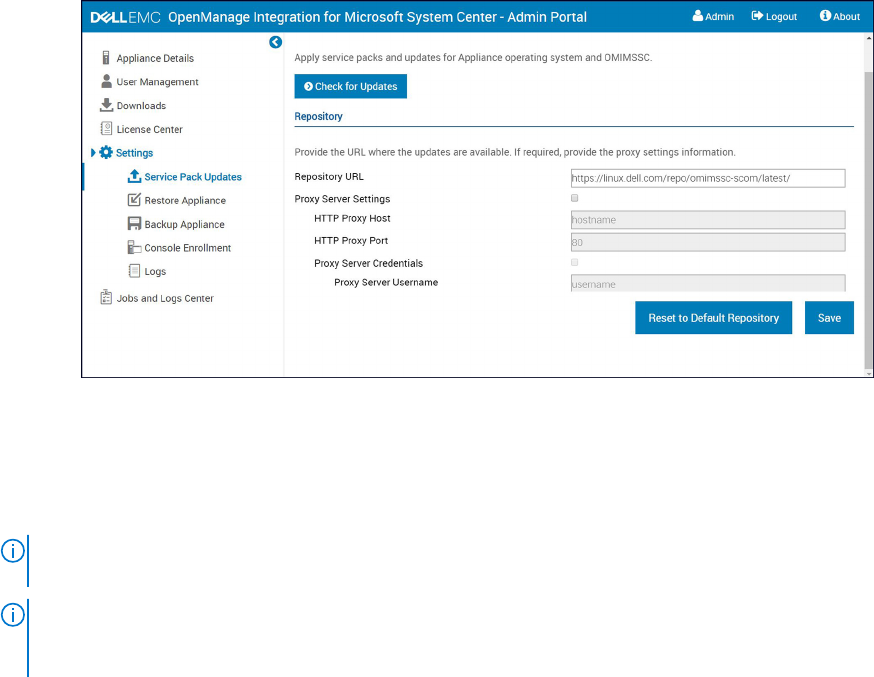Click the User Management person icon
Viewport: 874px width, 677px height.
point(106,81)
